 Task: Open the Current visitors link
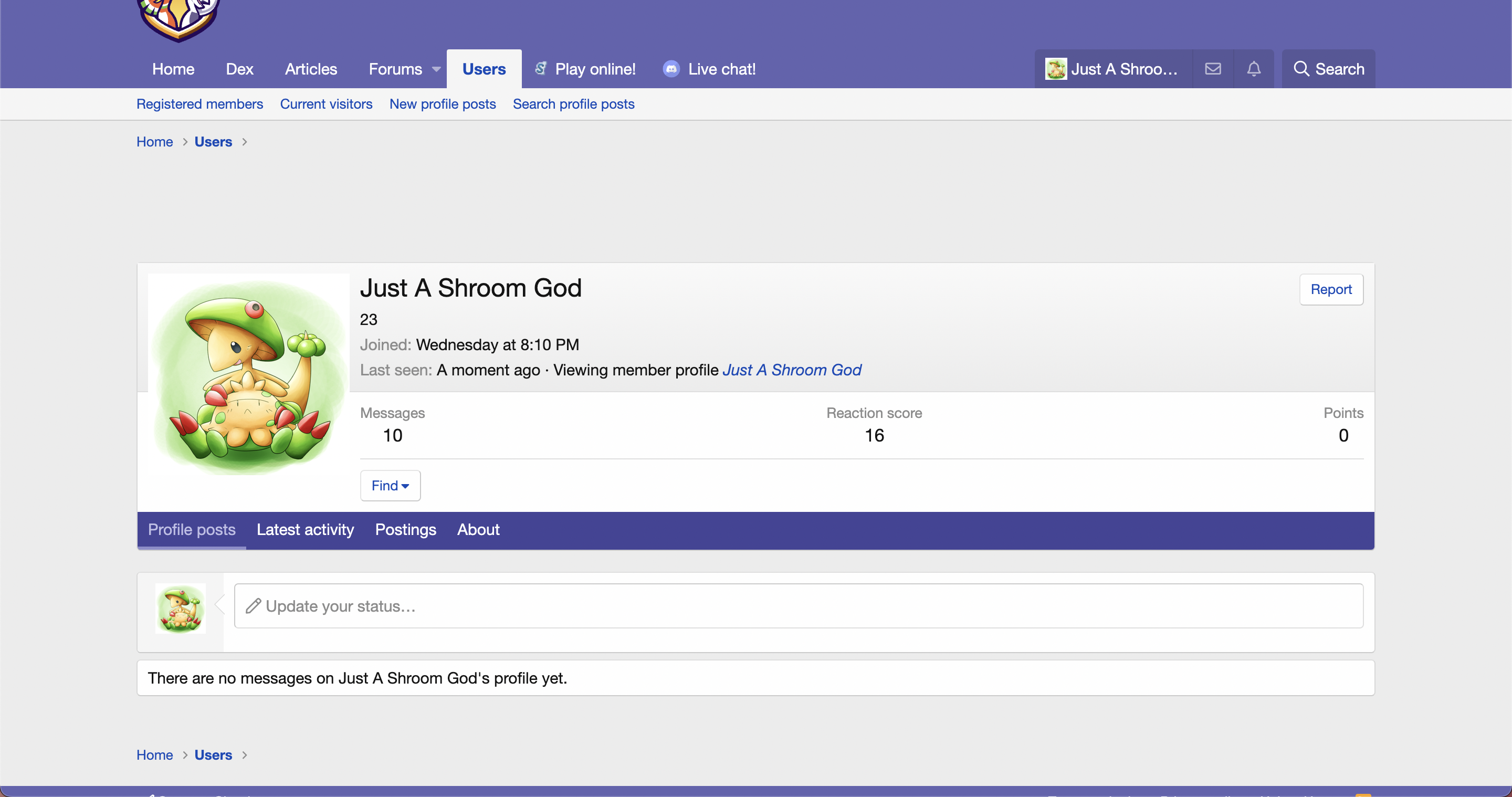(x=325, y=104)
